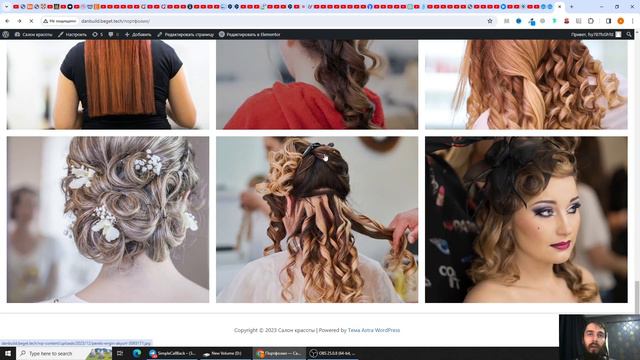
Task: Open the tab search dropdown arrow
Action: (x=6, y=7)
